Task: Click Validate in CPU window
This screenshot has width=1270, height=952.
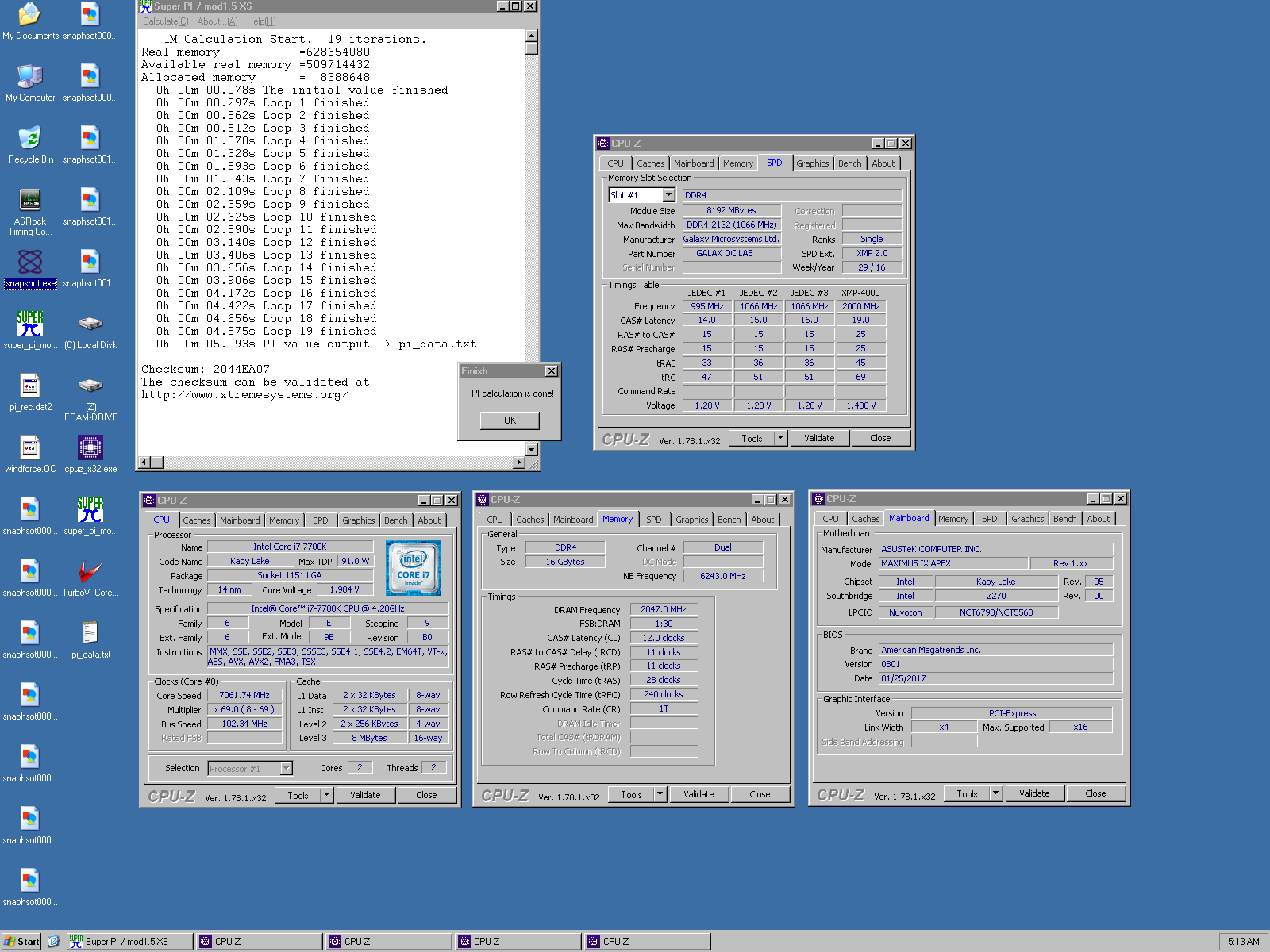Action: pyautogui.click(x=365, y=795)
